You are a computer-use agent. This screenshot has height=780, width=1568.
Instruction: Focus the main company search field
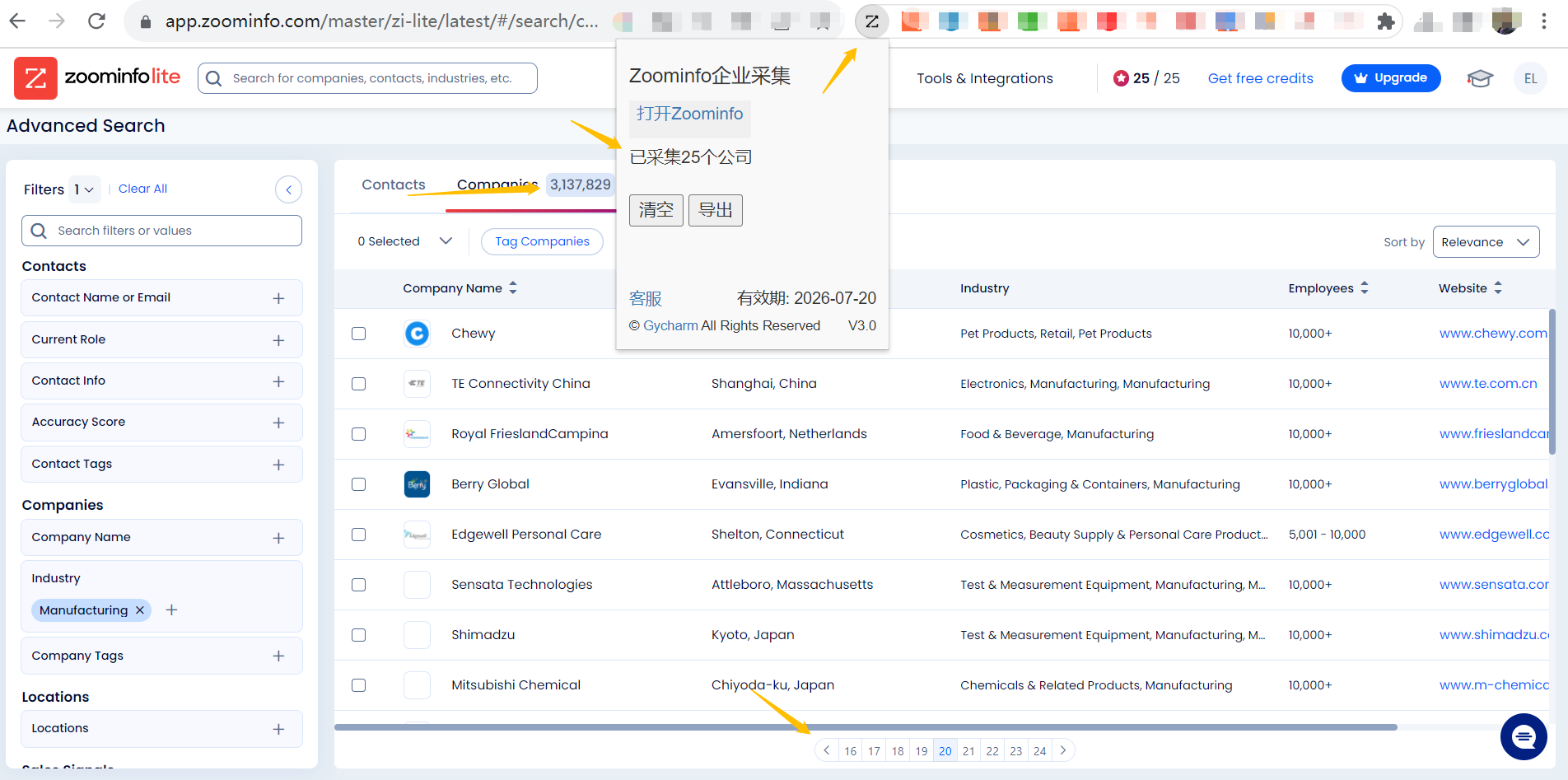(367, 78)
